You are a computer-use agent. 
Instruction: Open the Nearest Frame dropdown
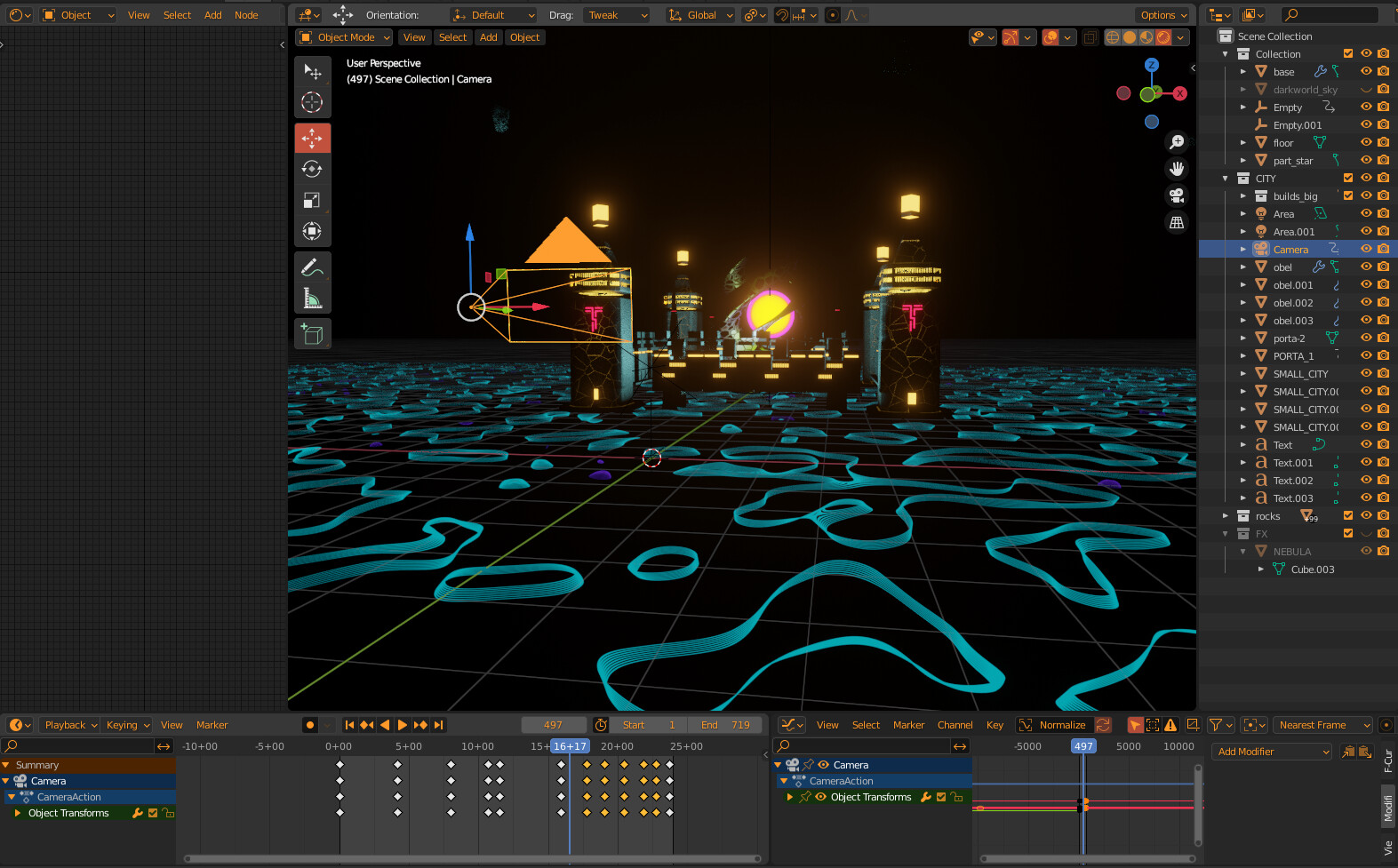(x=1322, y=725)
